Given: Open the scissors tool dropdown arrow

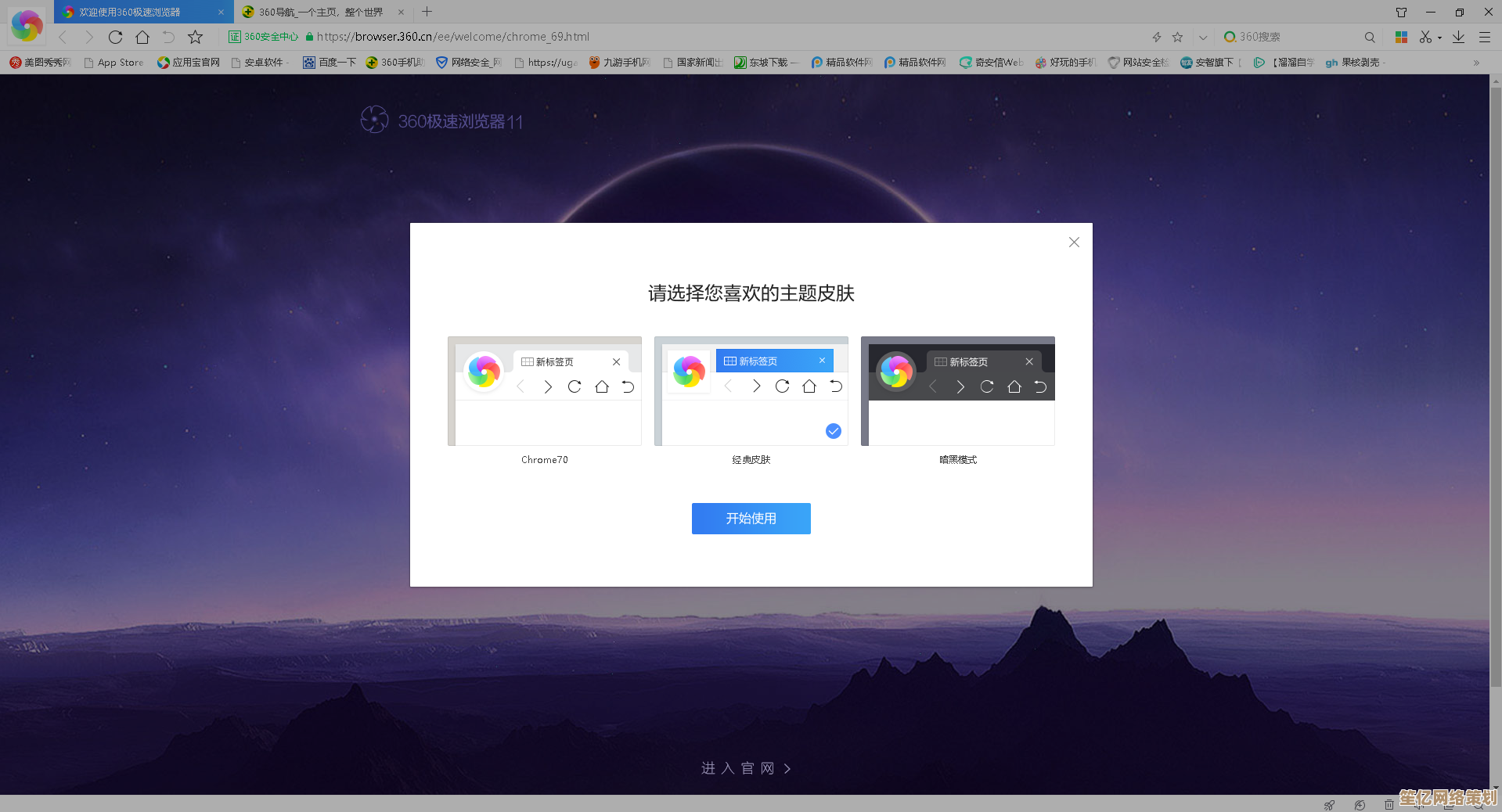Looking at the screenshot, I should pyautogui.click(x=1439, y=37).
